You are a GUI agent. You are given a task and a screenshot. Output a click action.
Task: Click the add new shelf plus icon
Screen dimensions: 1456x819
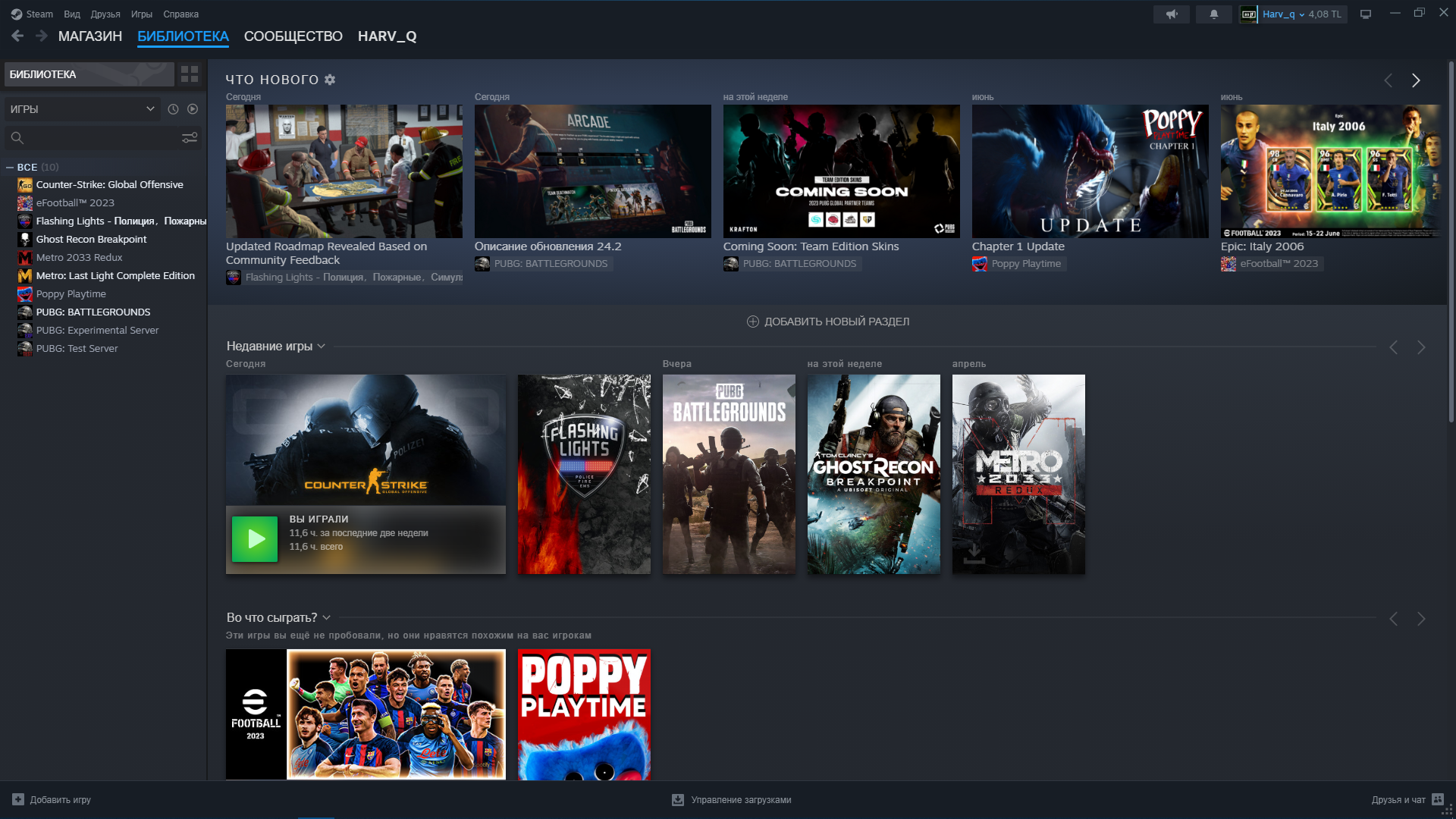pyautogui.click(x=753, y=322)
